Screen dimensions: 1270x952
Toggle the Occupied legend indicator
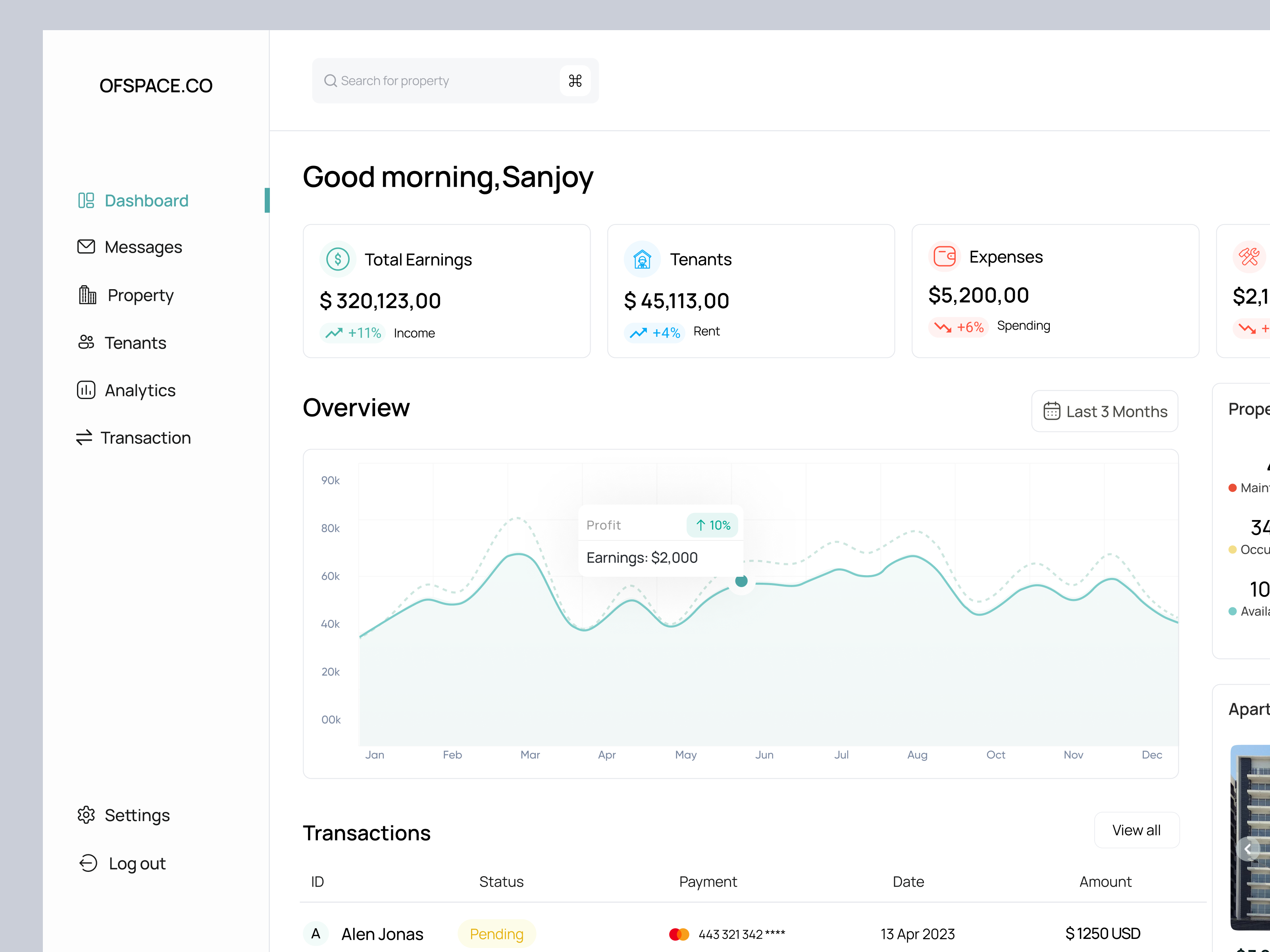(1232, 549)
